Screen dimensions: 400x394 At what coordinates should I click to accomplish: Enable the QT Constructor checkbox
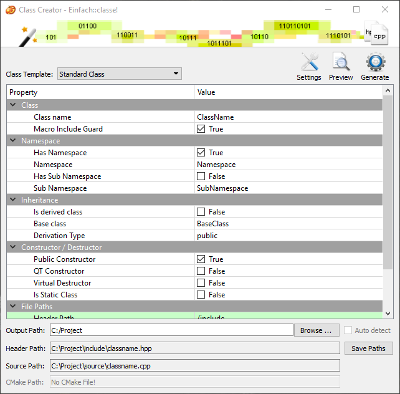(201, 271)
